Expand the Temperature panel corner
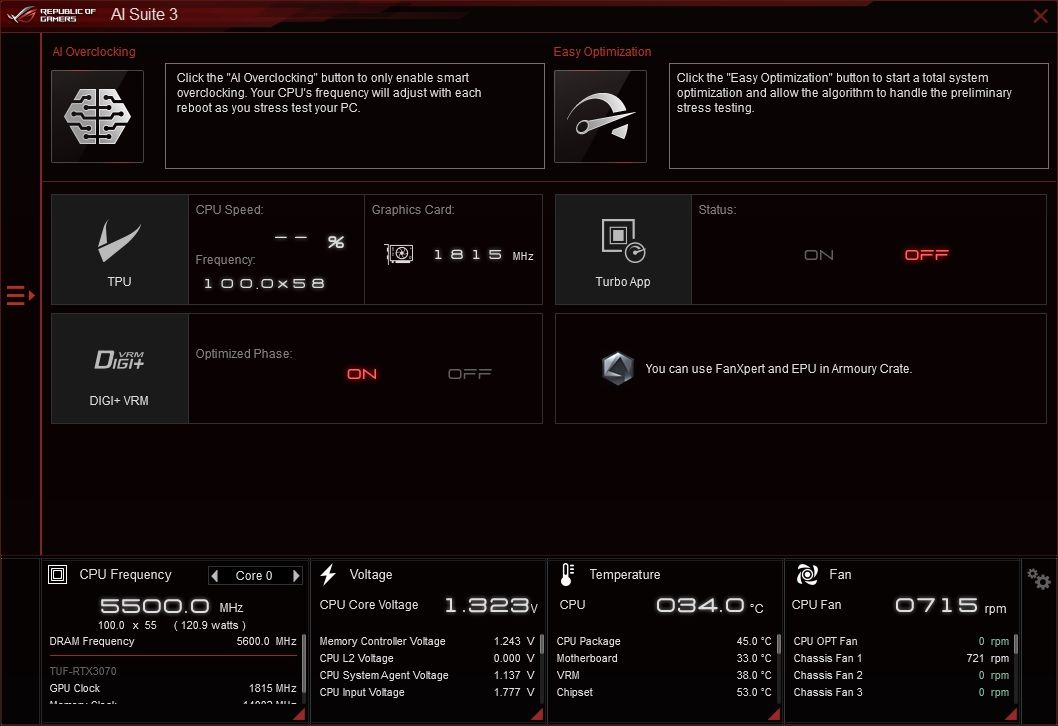 point(775,714)
